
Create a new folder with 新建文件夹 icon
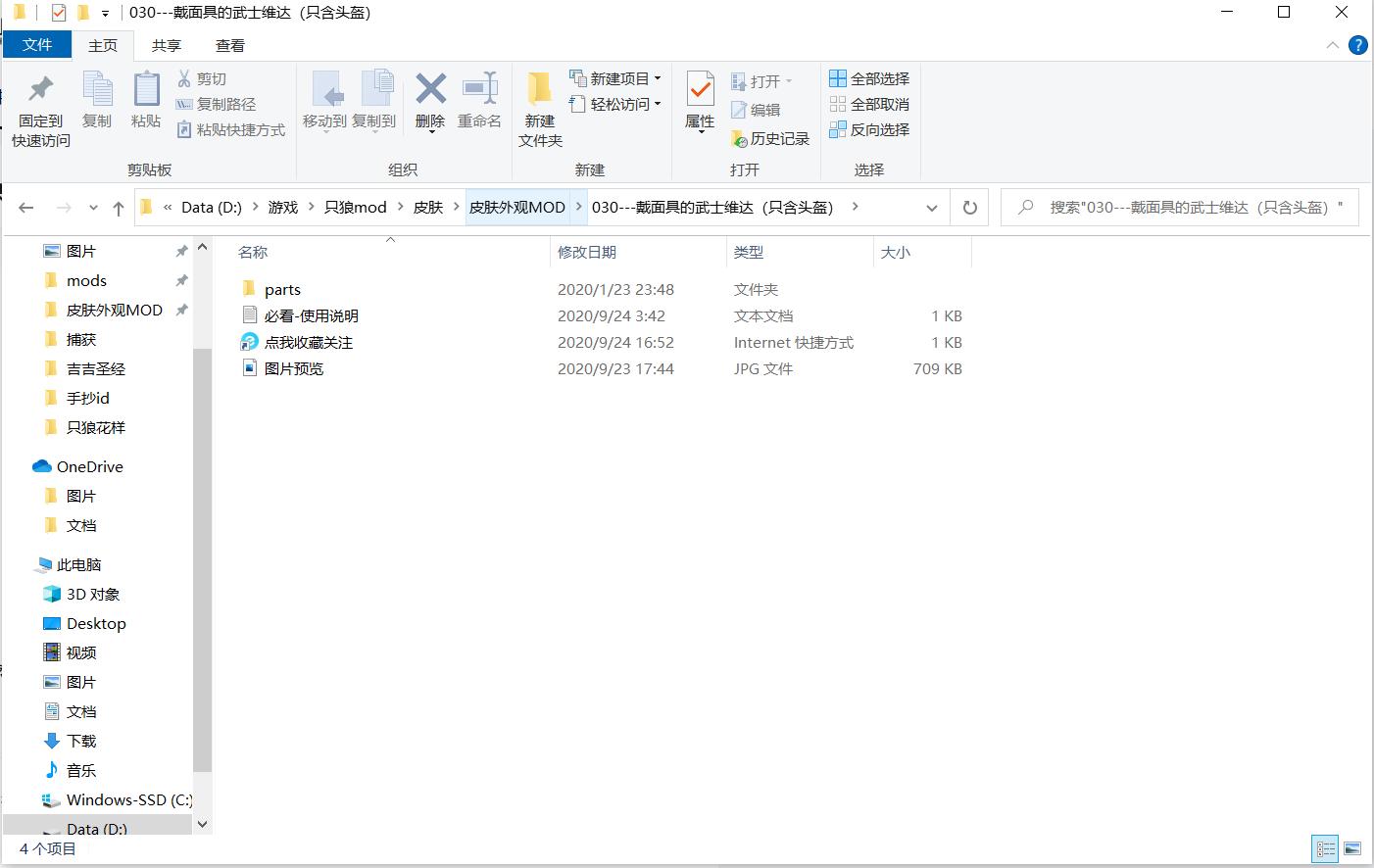point(540,90)
